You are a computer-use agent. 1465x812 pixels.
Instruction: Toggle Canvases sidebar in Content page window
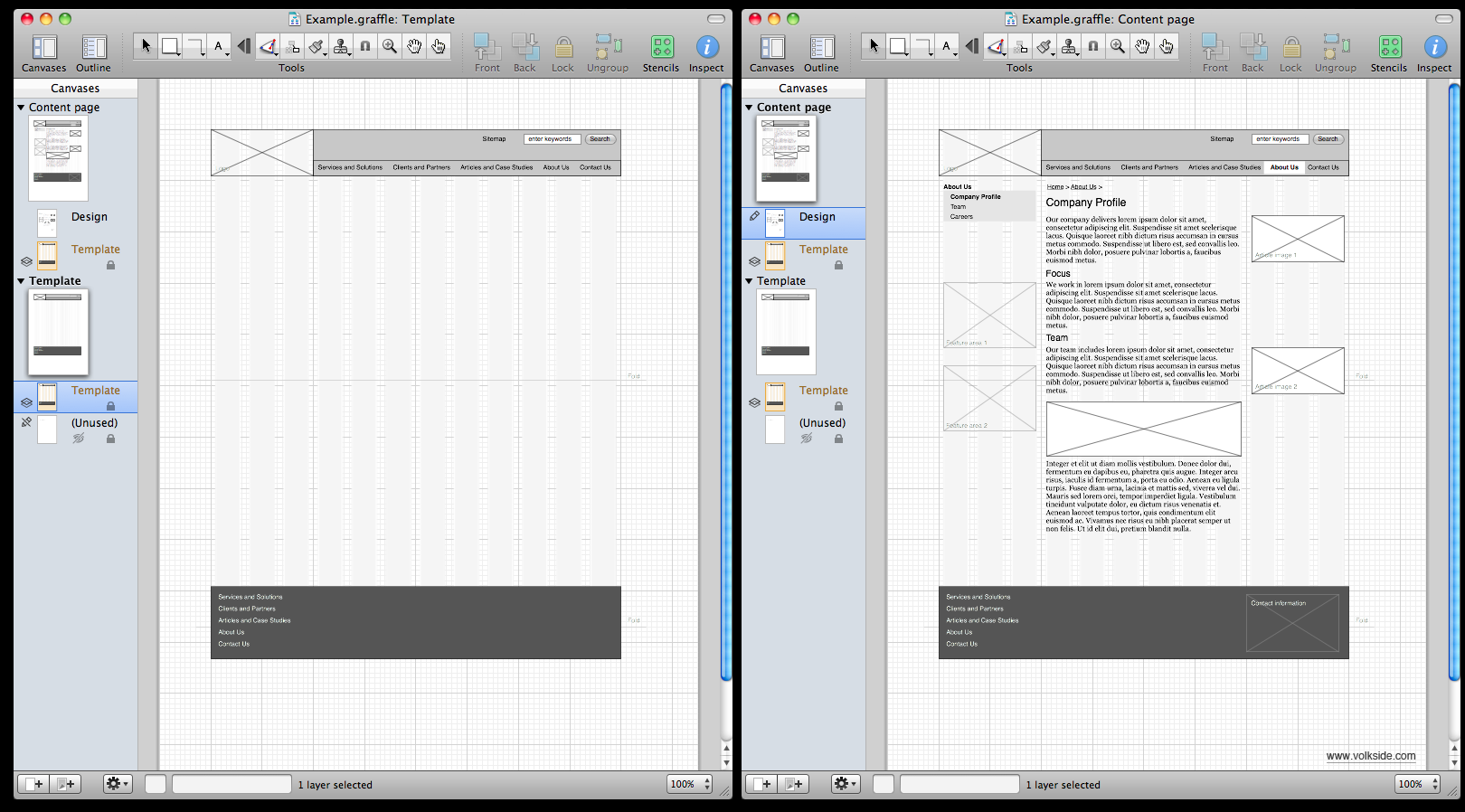(x=772, y=53)
